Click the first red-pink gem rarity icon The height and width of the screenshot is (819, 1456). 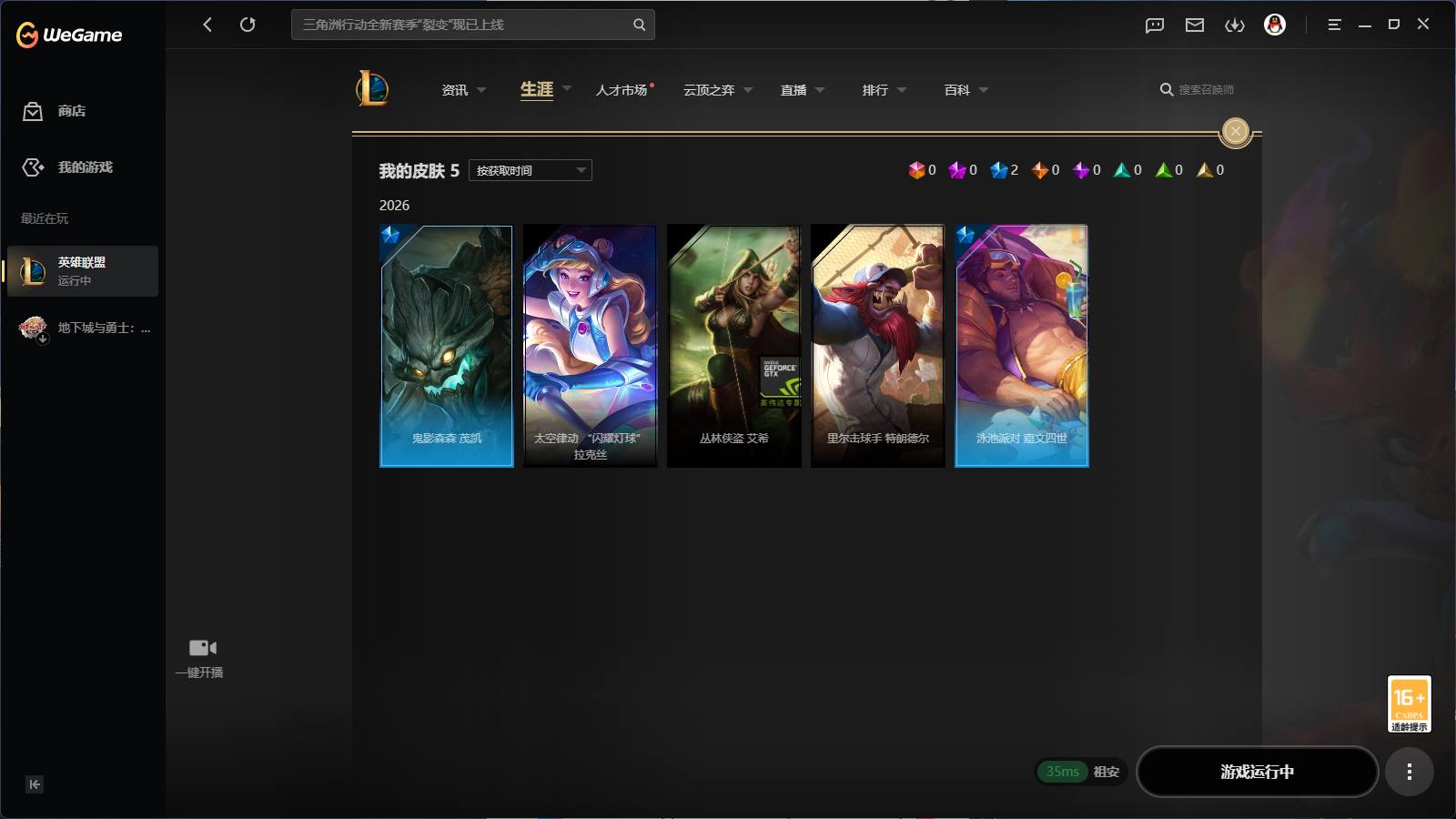[916, 170]
